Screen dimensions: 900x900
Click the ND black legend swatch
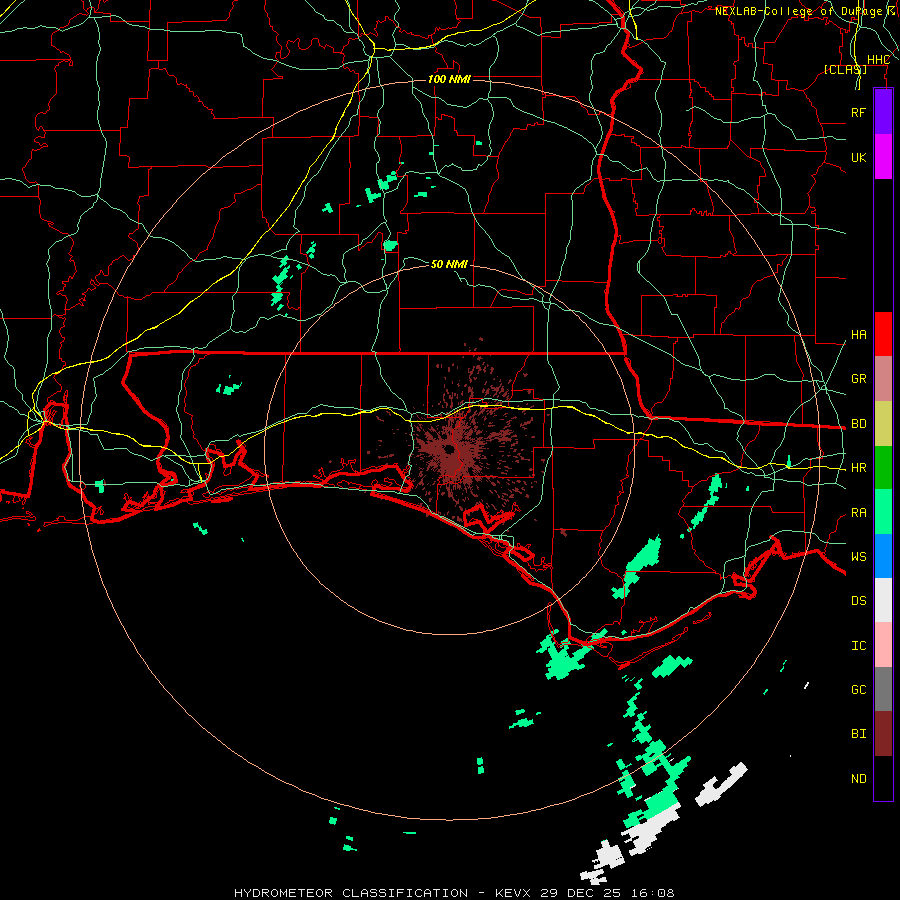coord(883,778)
